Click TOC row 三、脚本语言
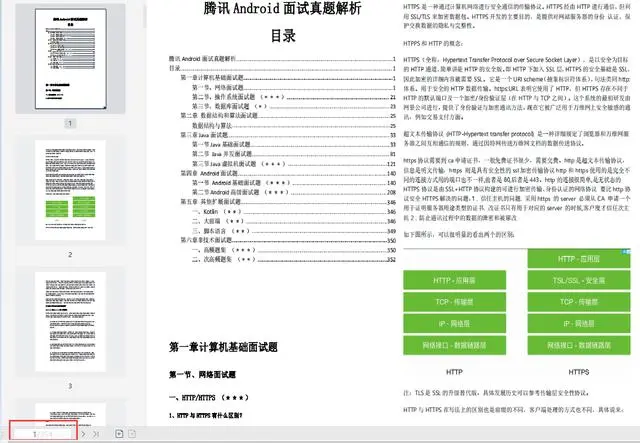 point(294,231)
